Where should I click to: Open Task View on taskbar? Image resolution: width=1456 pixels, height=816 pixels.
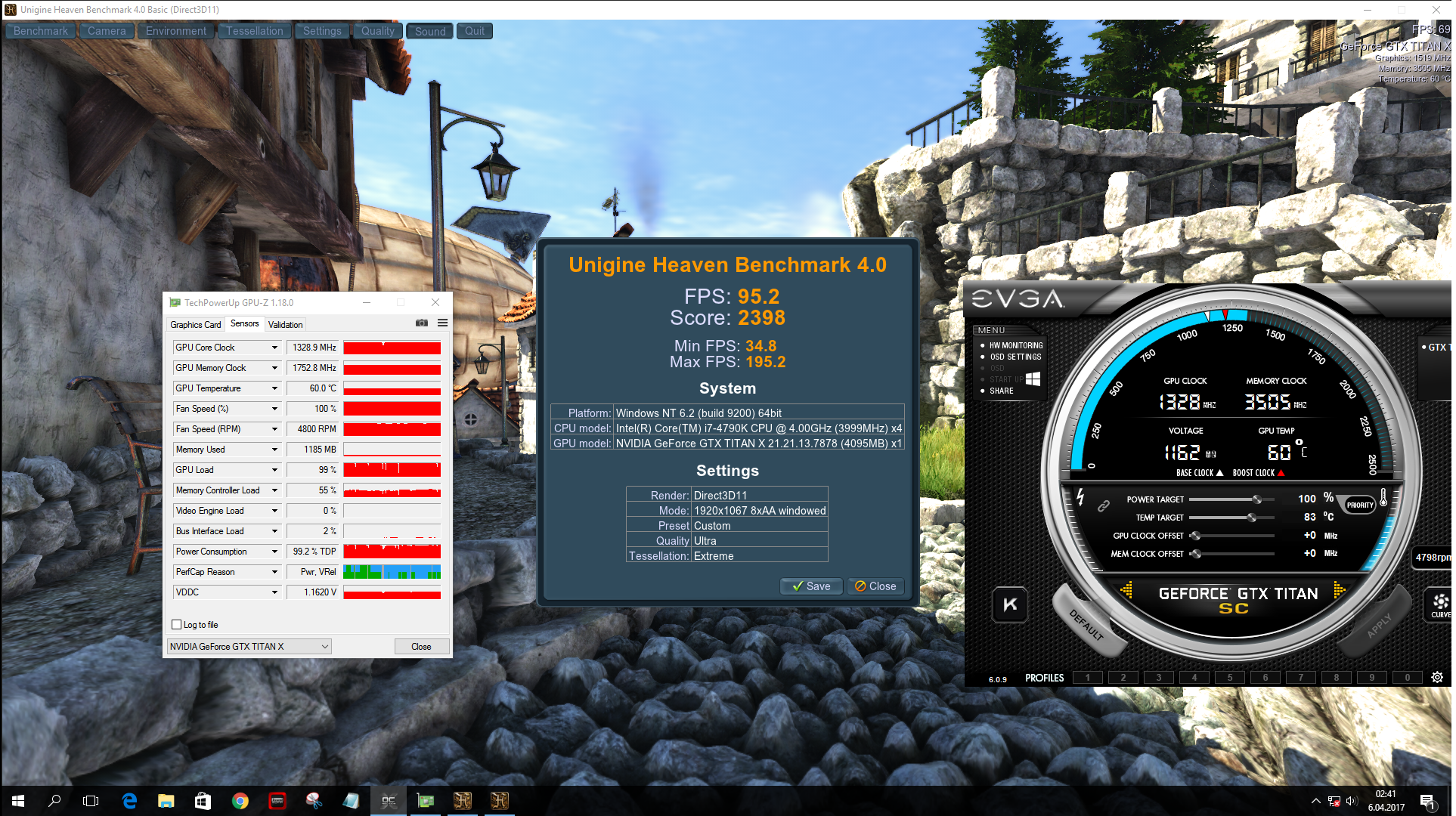point(91,801)
